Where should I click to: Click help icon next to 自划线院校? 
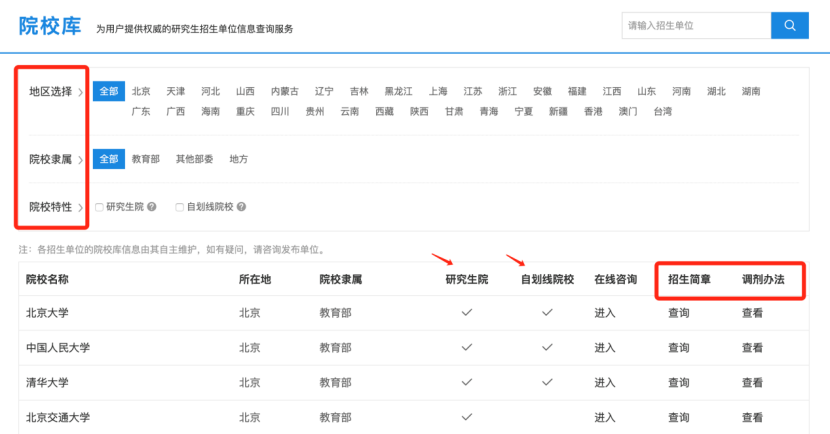tap(241, 207)
